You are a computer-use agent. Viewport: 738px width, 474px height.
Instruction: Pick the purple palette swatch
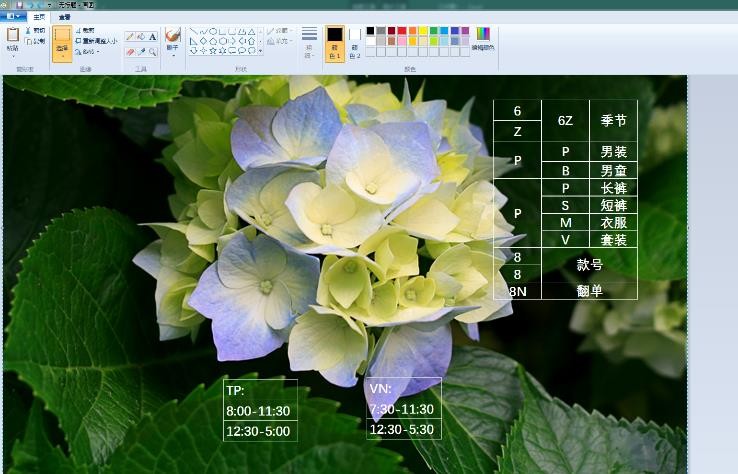point(465,31)
